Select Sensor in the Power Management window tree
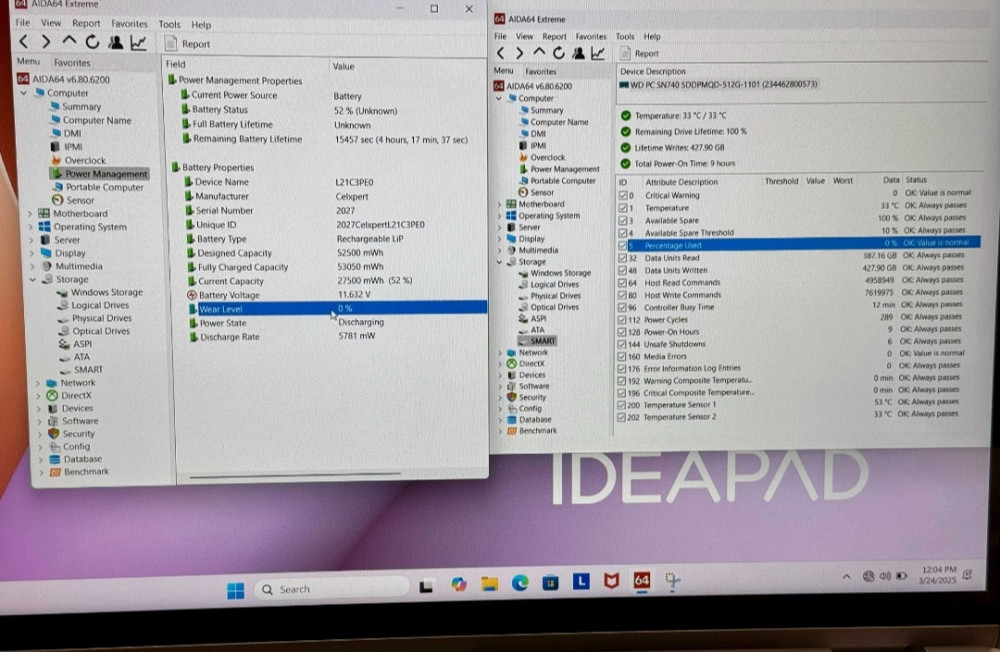 [80, 200]
